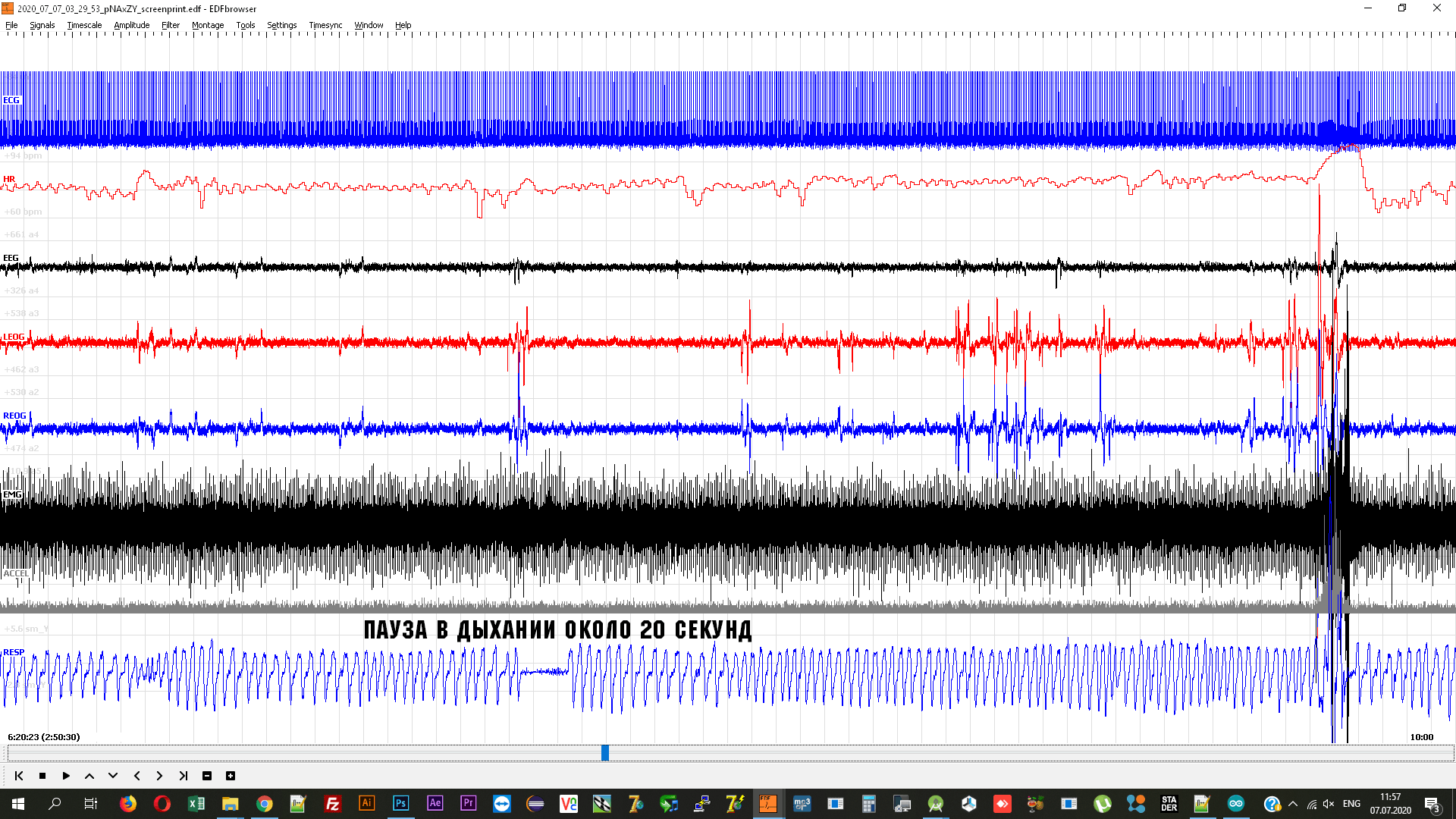Click the stop playback square button
Screen dimensions: 1456x819
42,776
